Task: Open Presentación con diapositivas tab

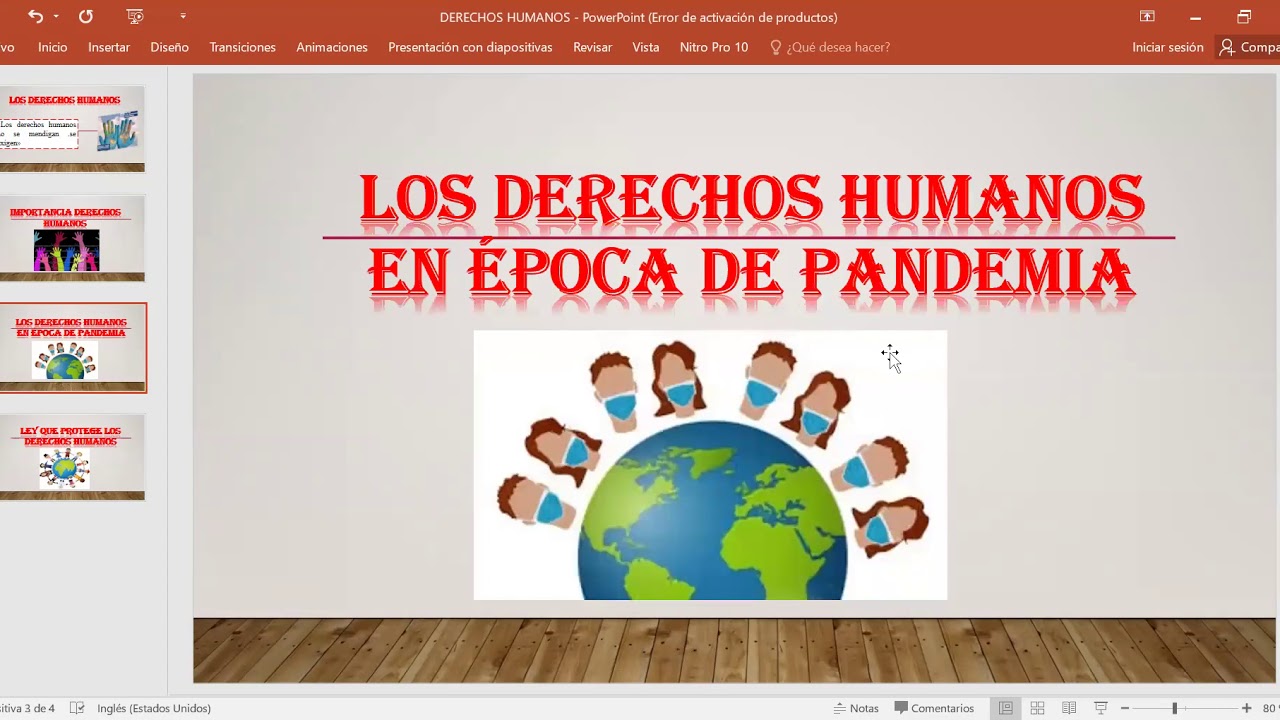Action: click(x=470, y=47)
